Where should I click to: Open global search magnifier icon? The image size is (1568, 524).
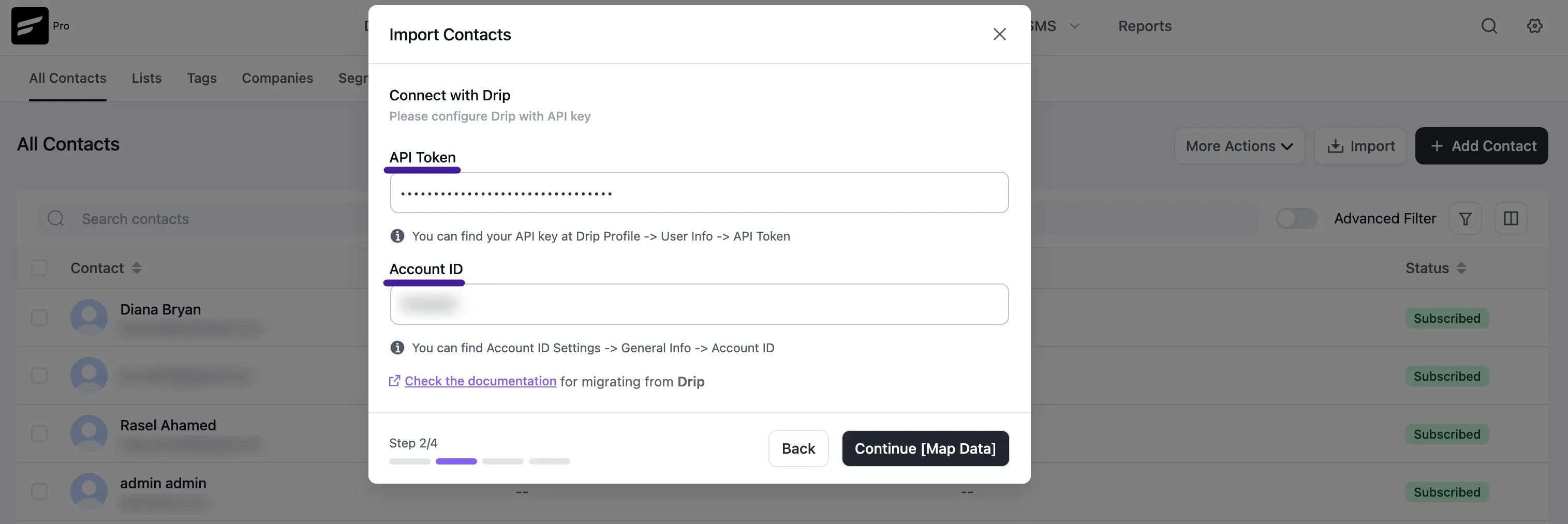pyautogui.click(x=1489, y=25)
